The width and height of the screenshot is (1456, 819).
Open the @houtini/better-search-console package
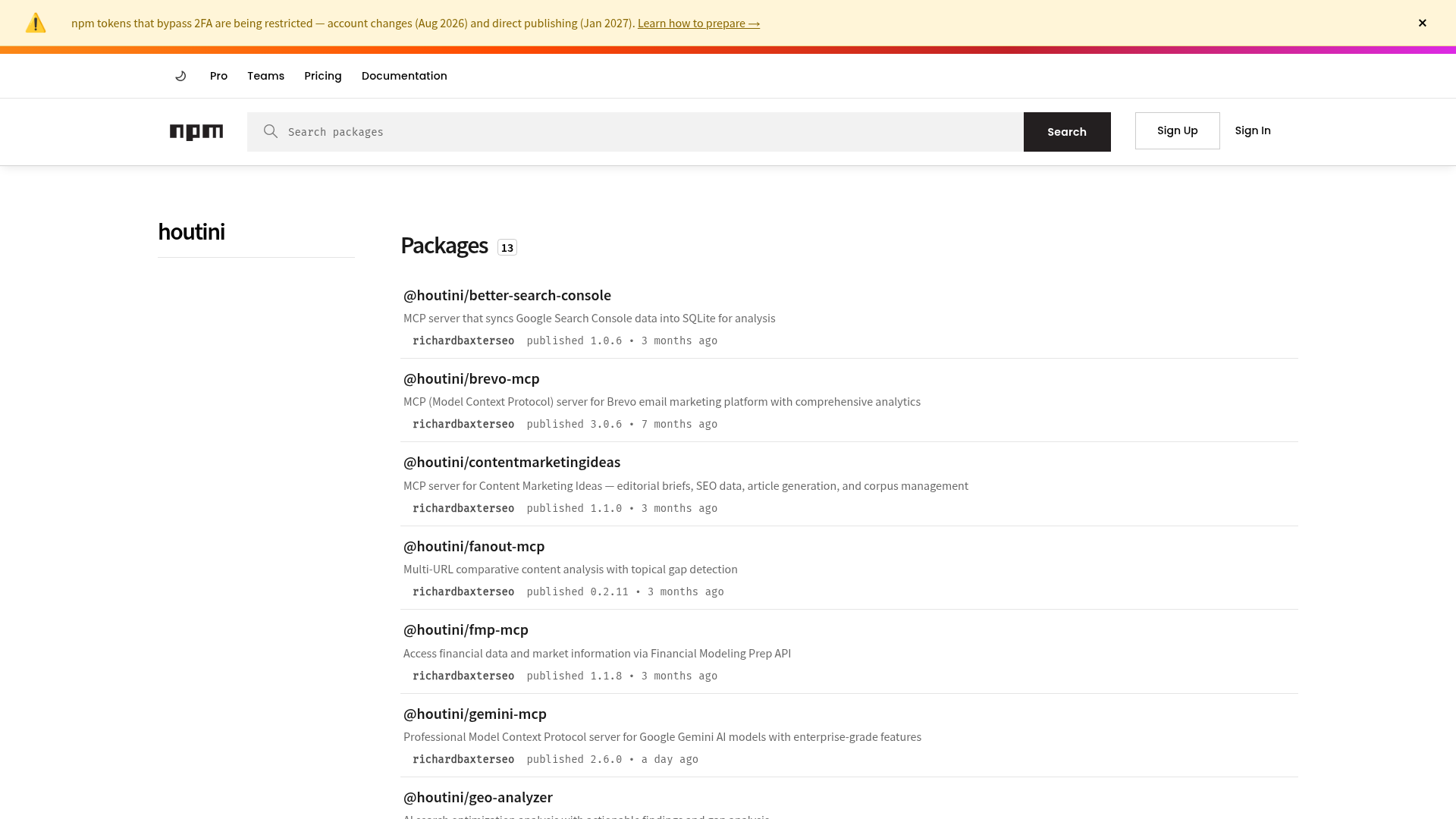[507, 295]
